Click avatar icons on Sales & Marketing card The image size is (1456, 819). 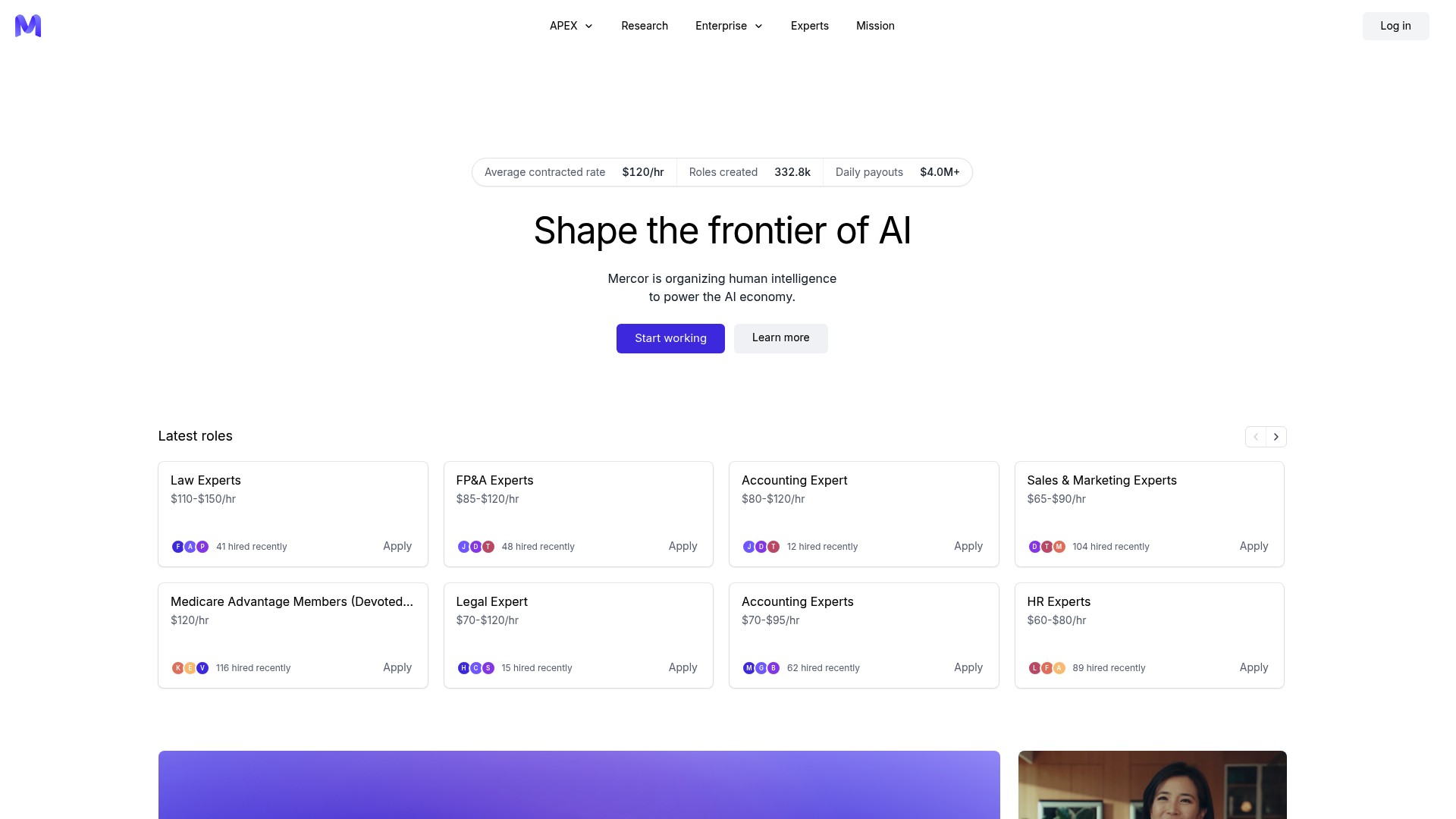pos(1047,547)
